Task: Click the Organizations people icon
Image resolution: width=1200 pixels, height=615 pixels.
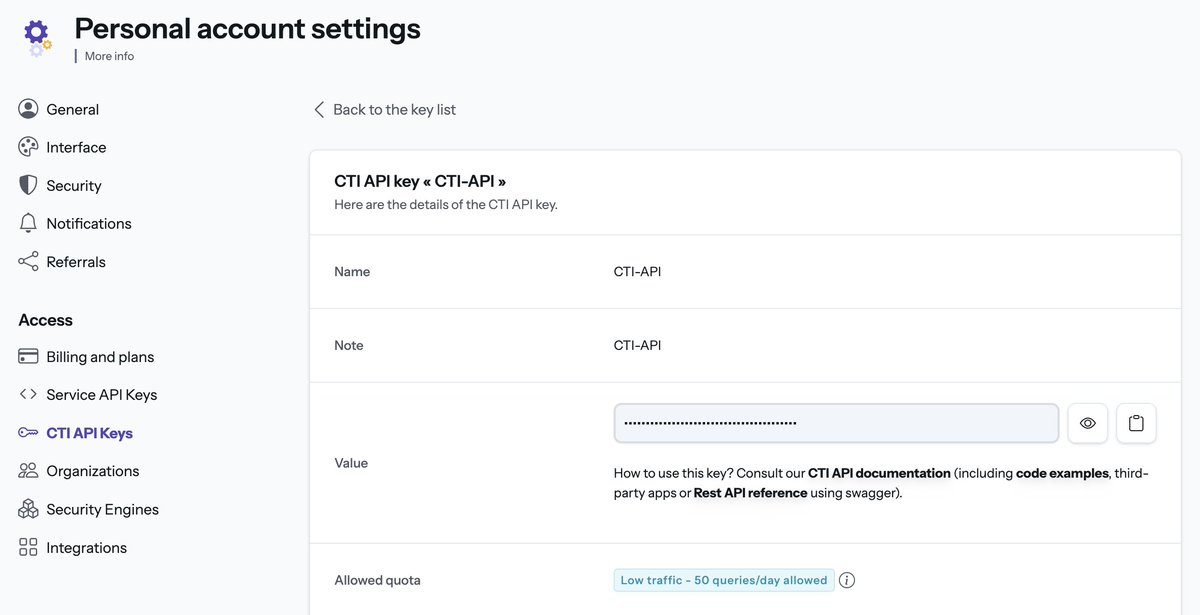Action: click(x=28, y=471)
